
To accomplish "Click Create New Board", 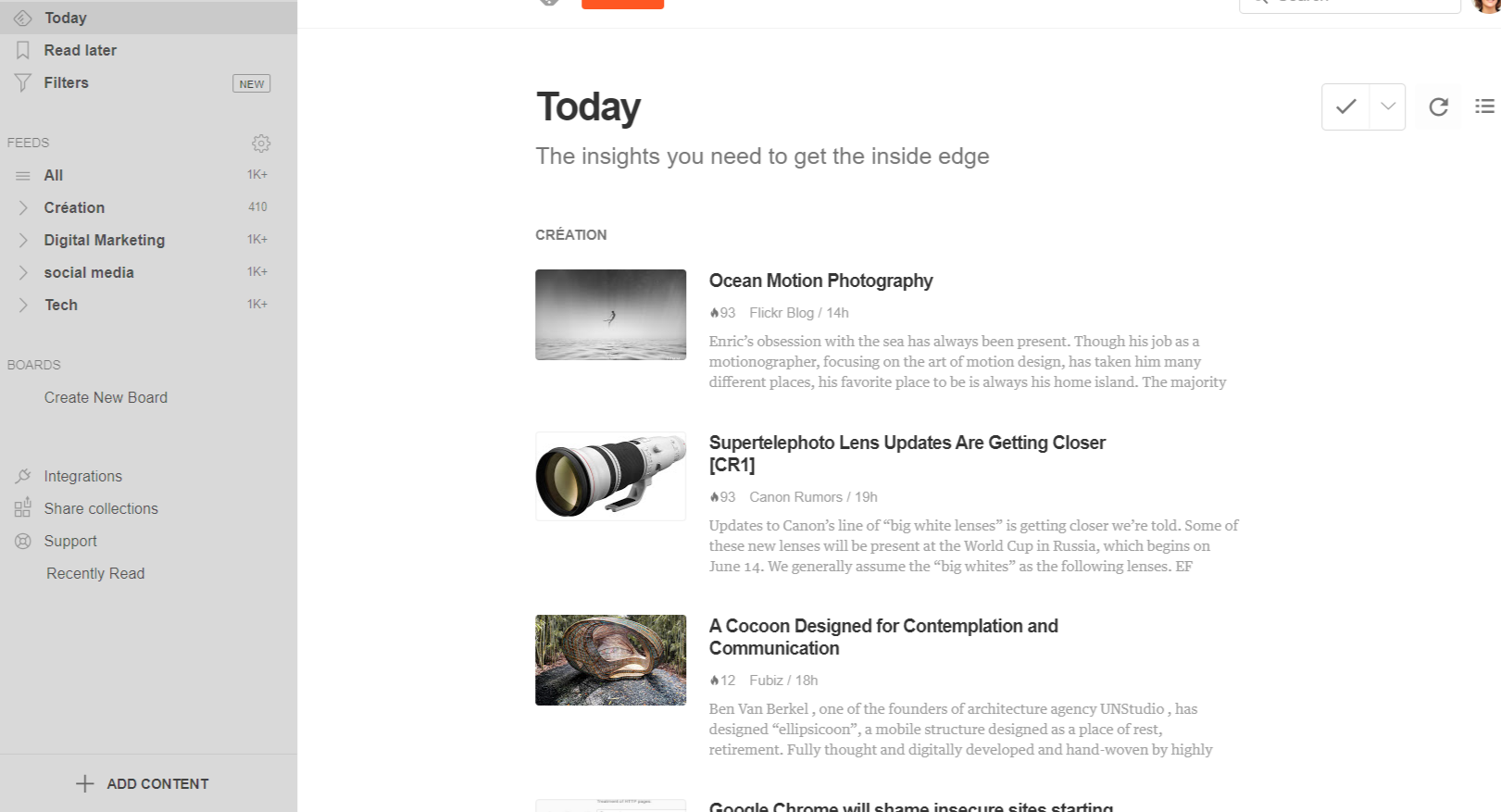I will 106,397.
